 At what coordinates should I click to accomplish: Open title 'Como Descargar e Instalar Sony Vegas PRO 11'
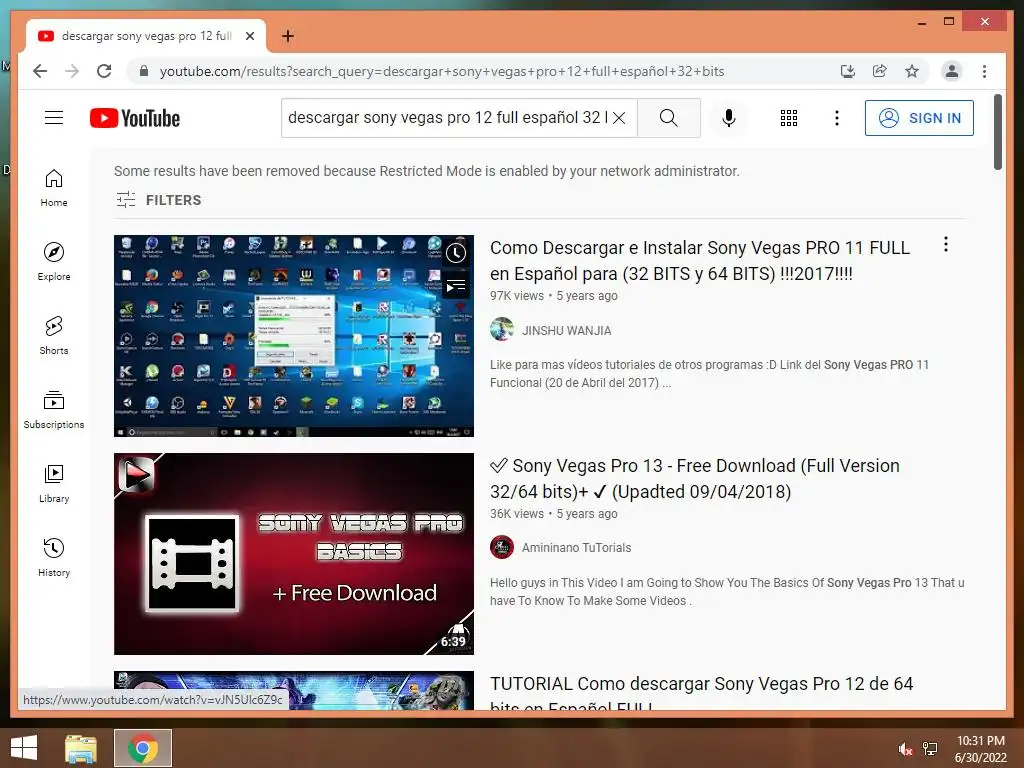[699, 261]
